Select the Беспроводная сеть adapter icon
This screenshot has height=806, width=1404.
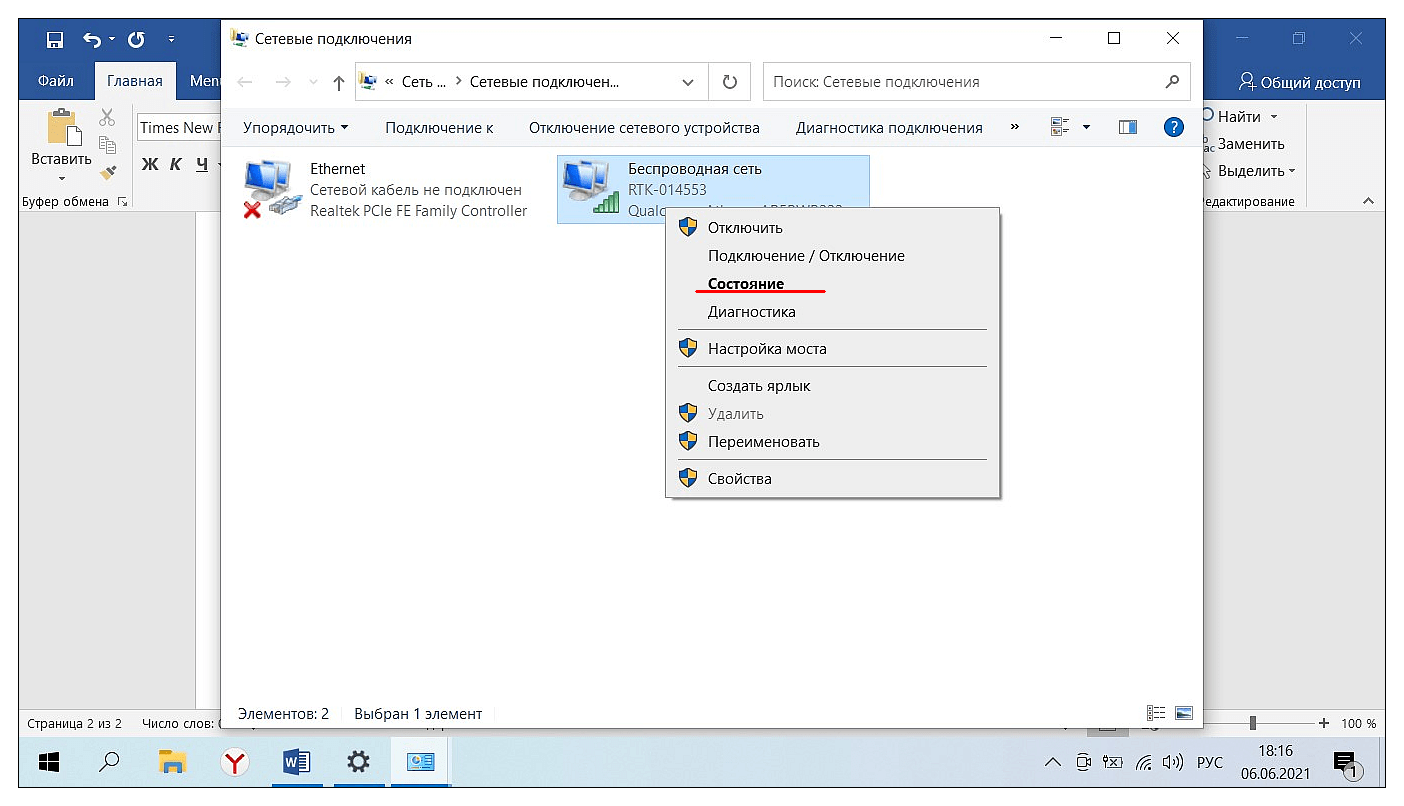(591, 188)
